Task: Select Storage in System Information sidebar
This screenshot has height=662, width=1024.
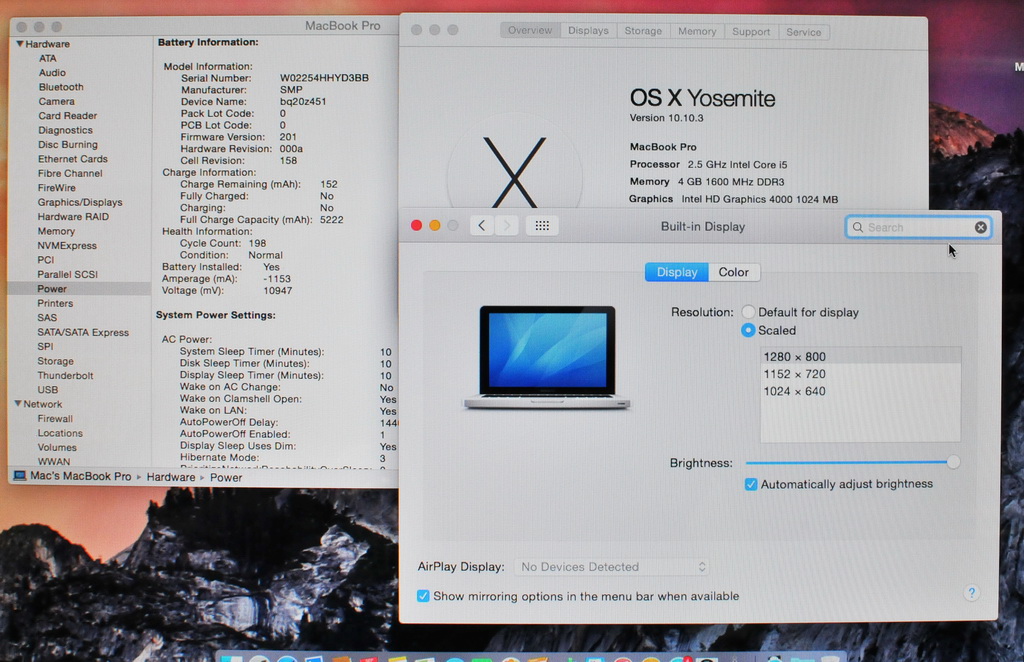Action: (56, 361)
